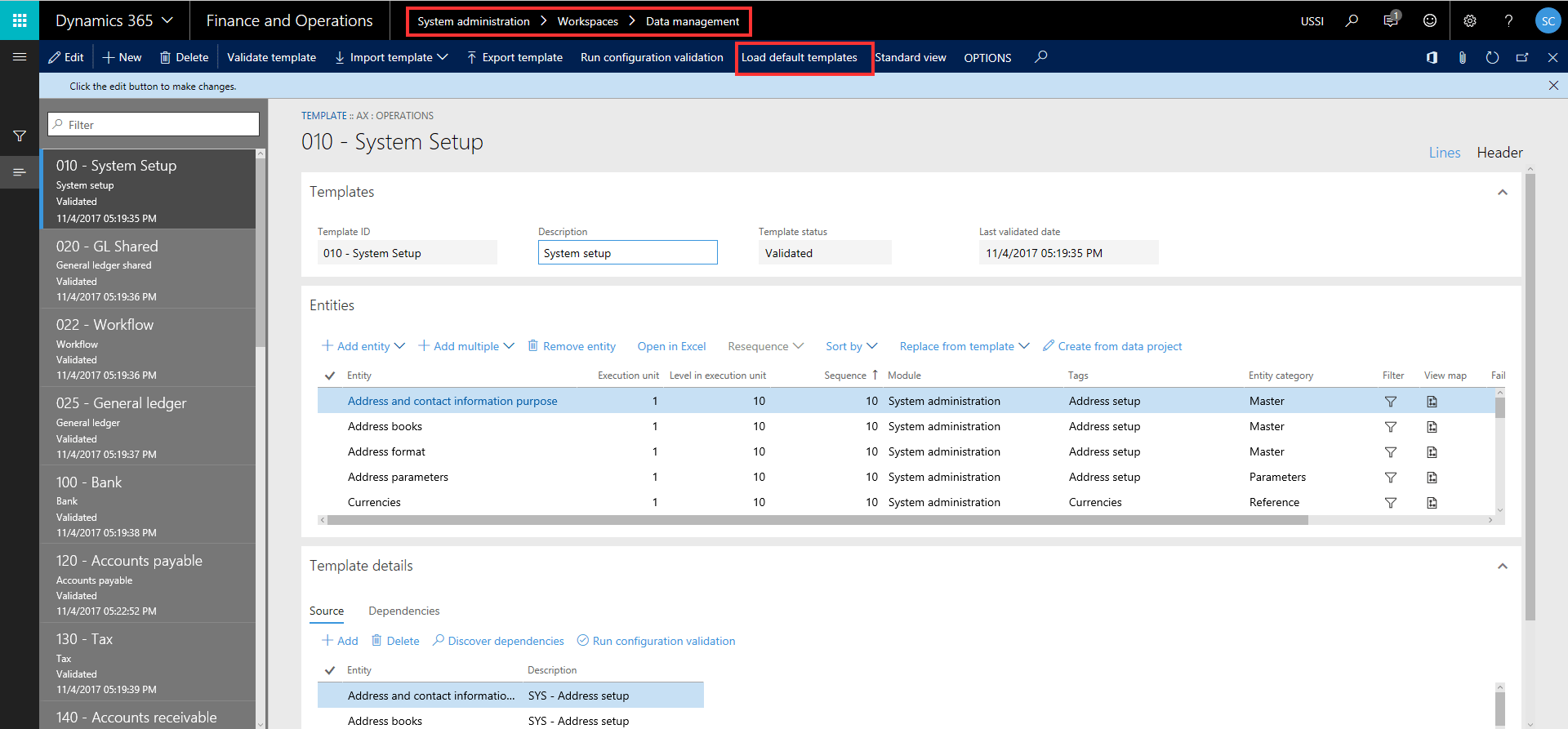1568x729 pixels.
Task: Click the filter funnel for Currencies row
Action: point(1390,502)
